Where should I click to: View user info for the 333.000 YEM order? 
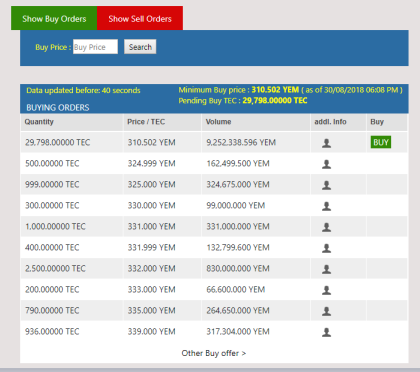[326, 290]
